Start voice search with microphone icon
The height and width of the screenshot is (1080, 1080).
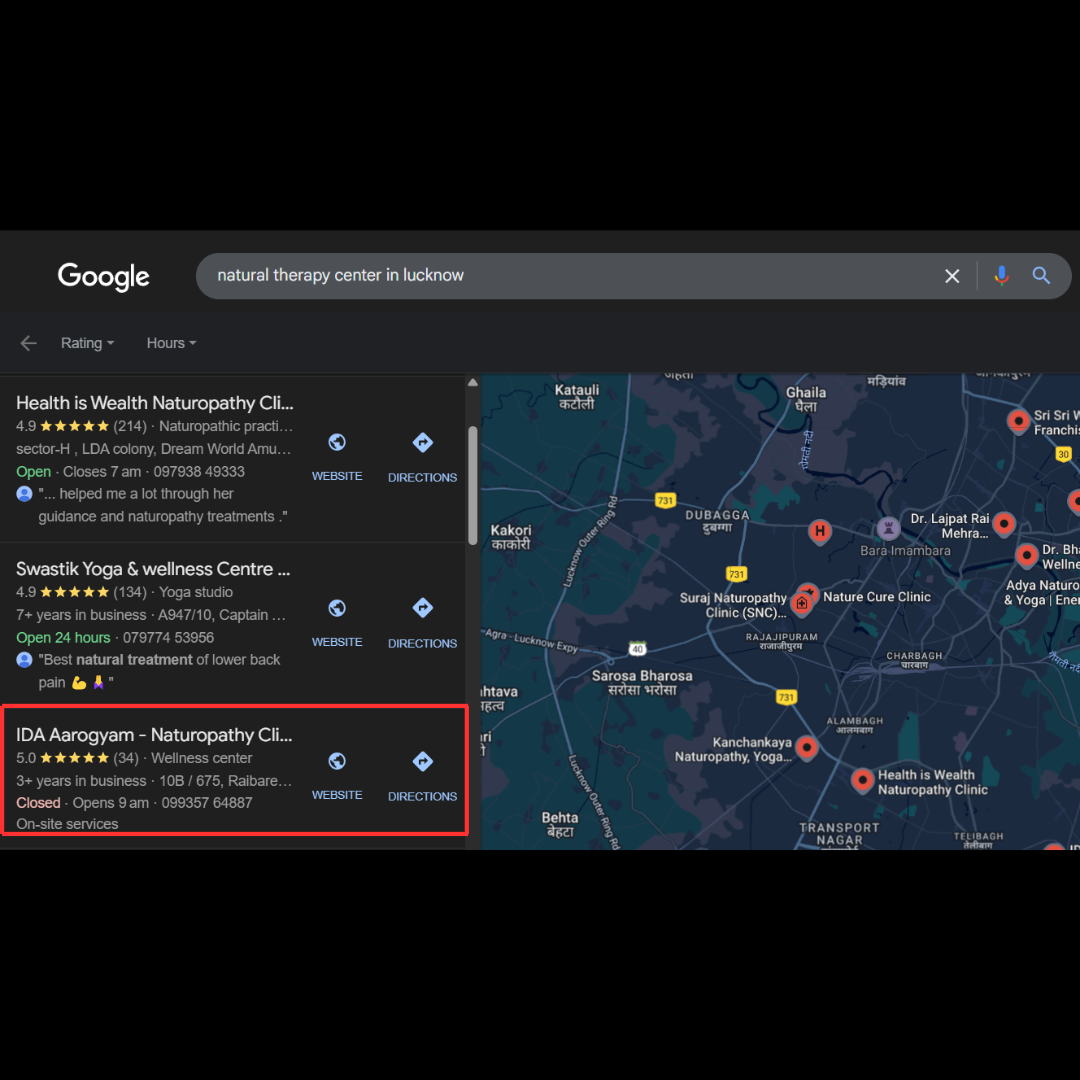pyautogui.click(x=1001, y=276)
